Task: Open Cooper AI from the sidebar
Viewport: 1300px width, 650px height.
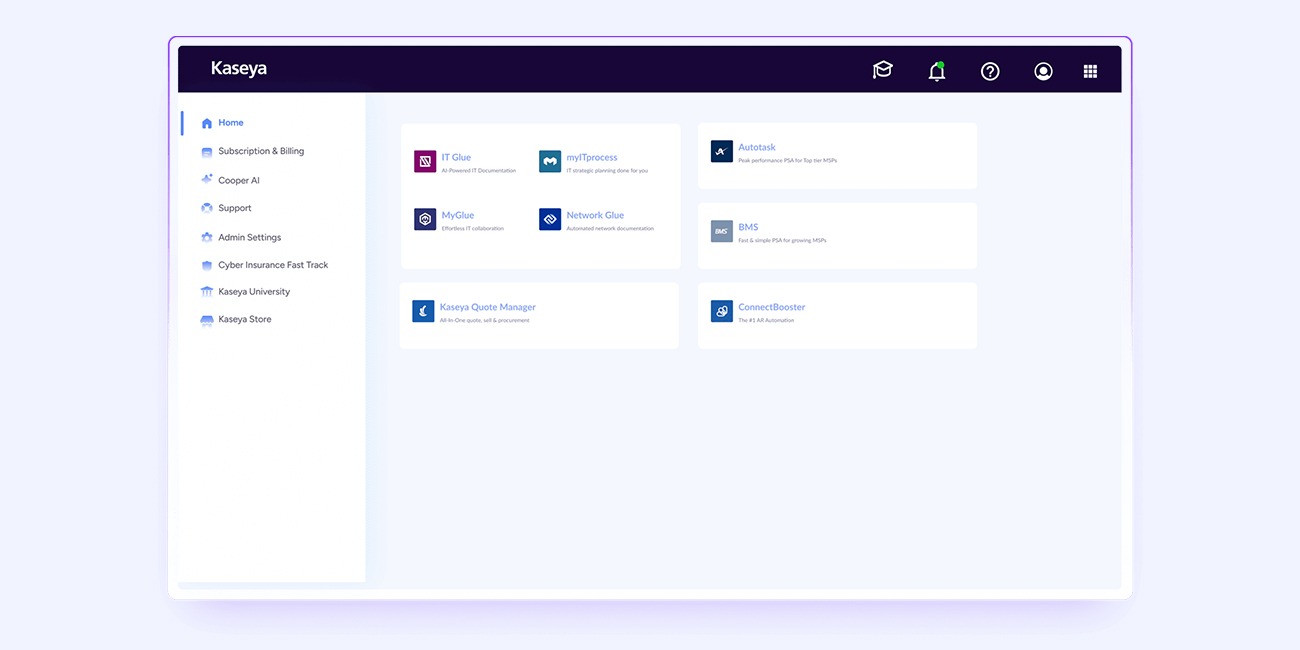Action: click(x=239, y=180)
